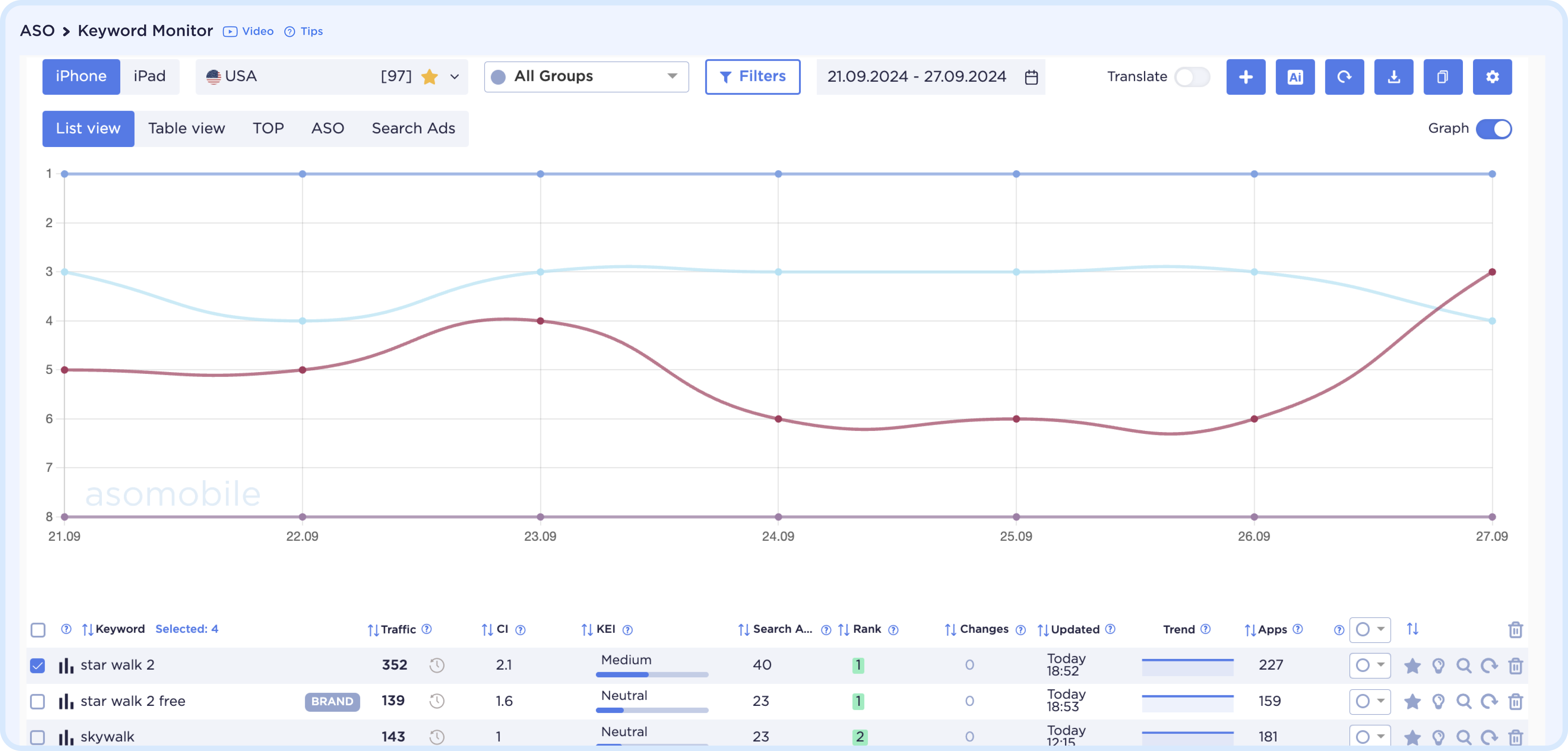
Task: Check the skywalk row checkbox
Action: (x=38, y=738)
